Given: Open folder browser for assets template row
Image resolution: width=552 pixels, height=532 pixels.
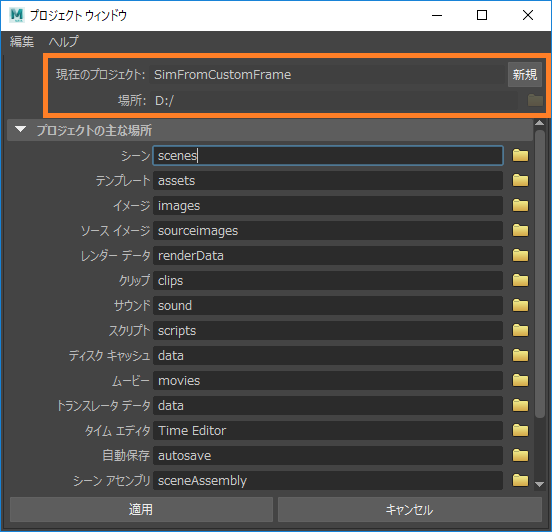Looking at the screenshot, I should click(x=520, y=180).
